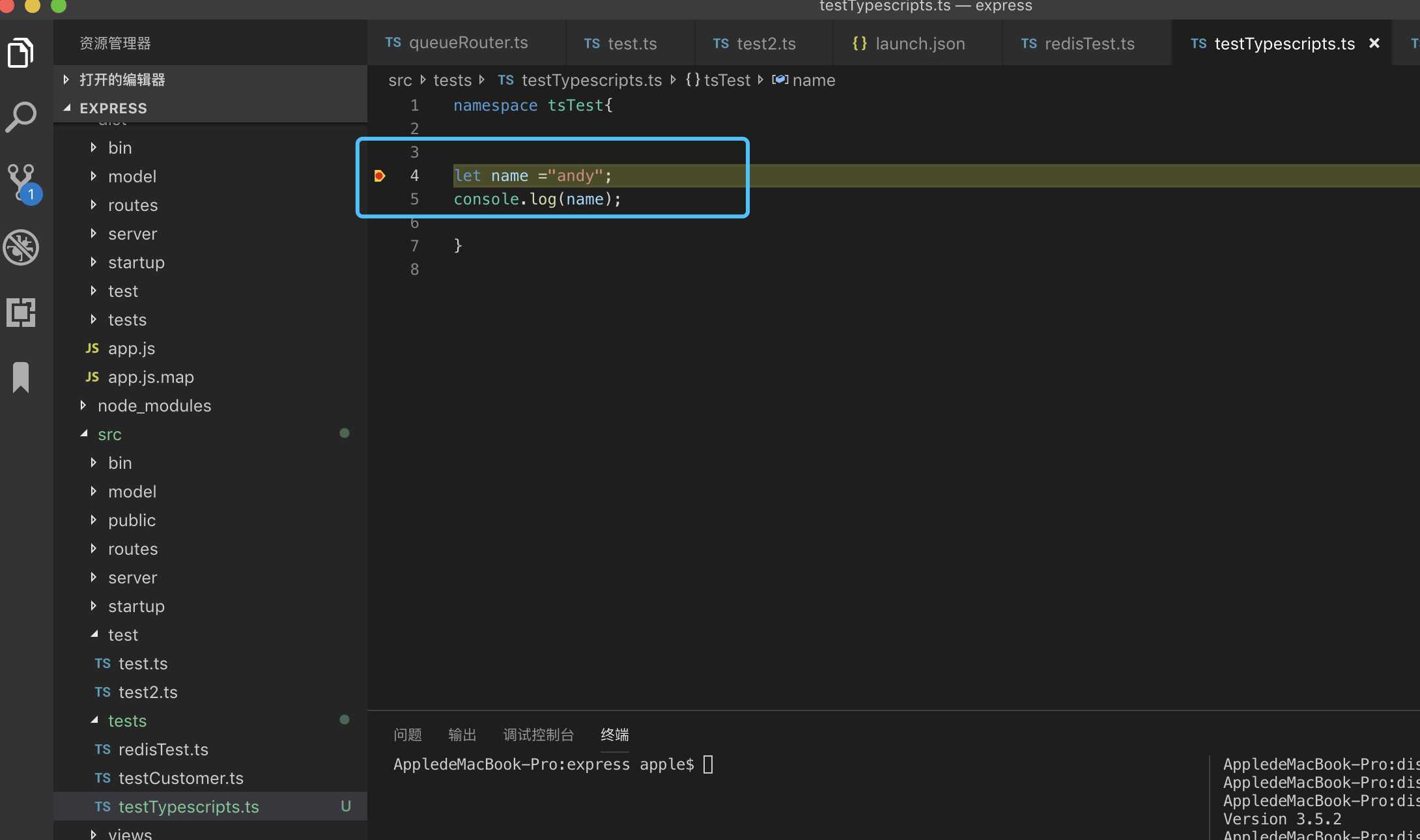Collapse the src folder

point(210,434)
